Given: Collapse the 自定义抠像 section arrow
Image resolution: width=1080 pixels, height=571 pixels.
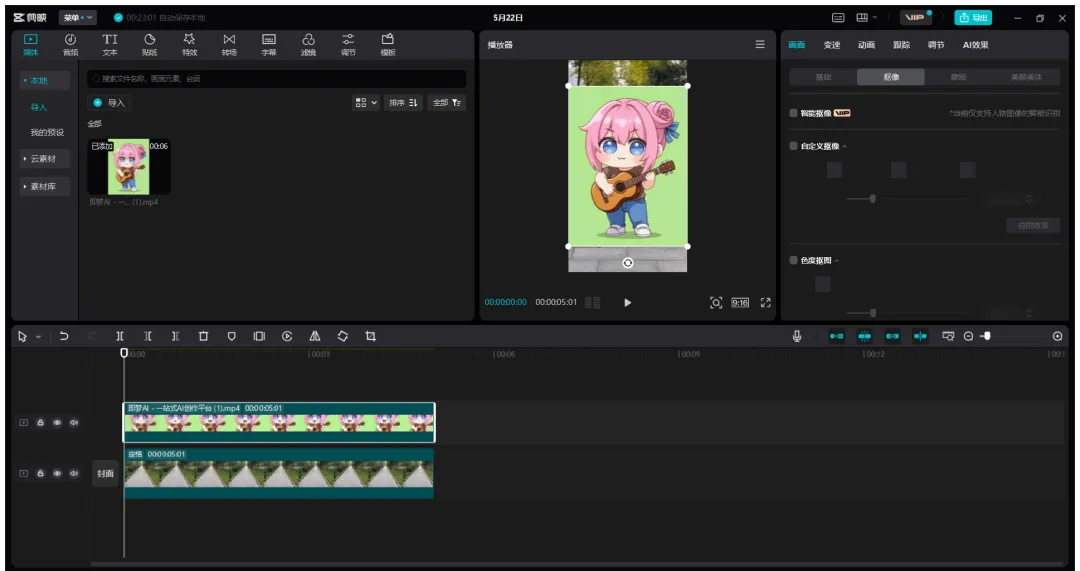Looking at the screenshot, I should click(844, 147).
